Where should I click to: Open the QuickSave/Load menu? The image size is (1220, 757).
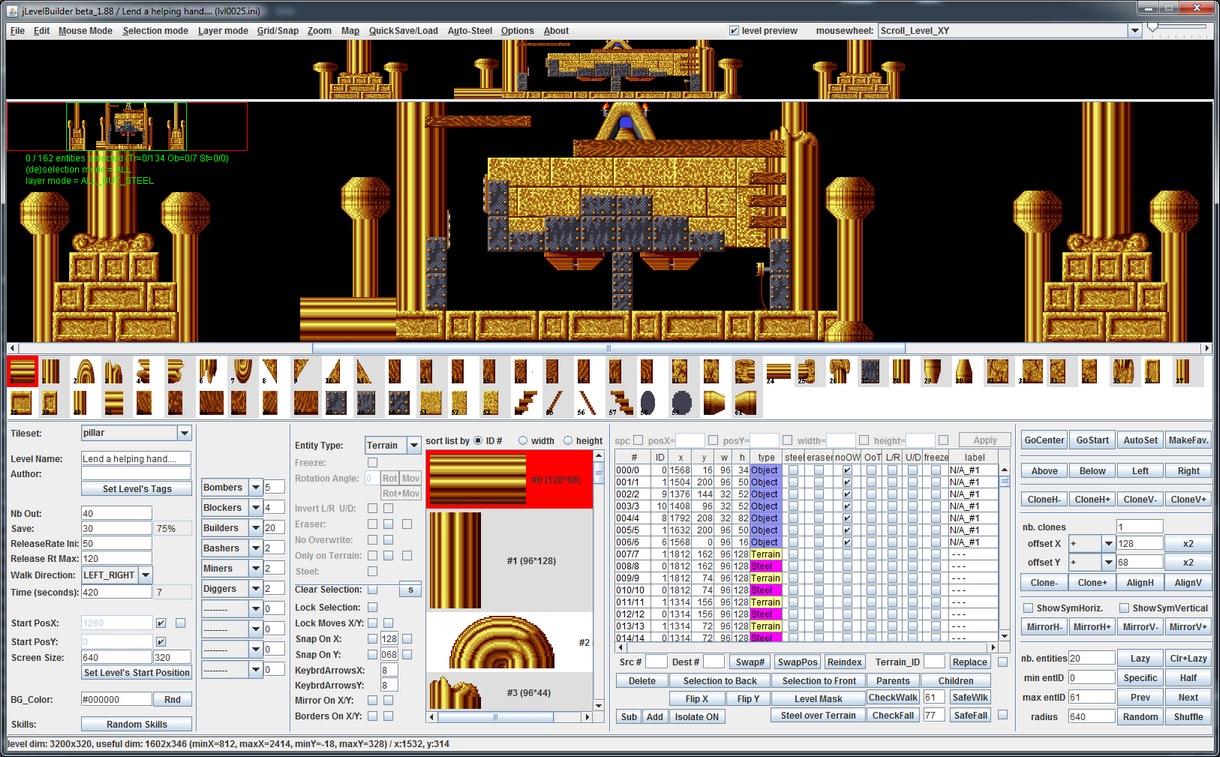tap(403, 30)
